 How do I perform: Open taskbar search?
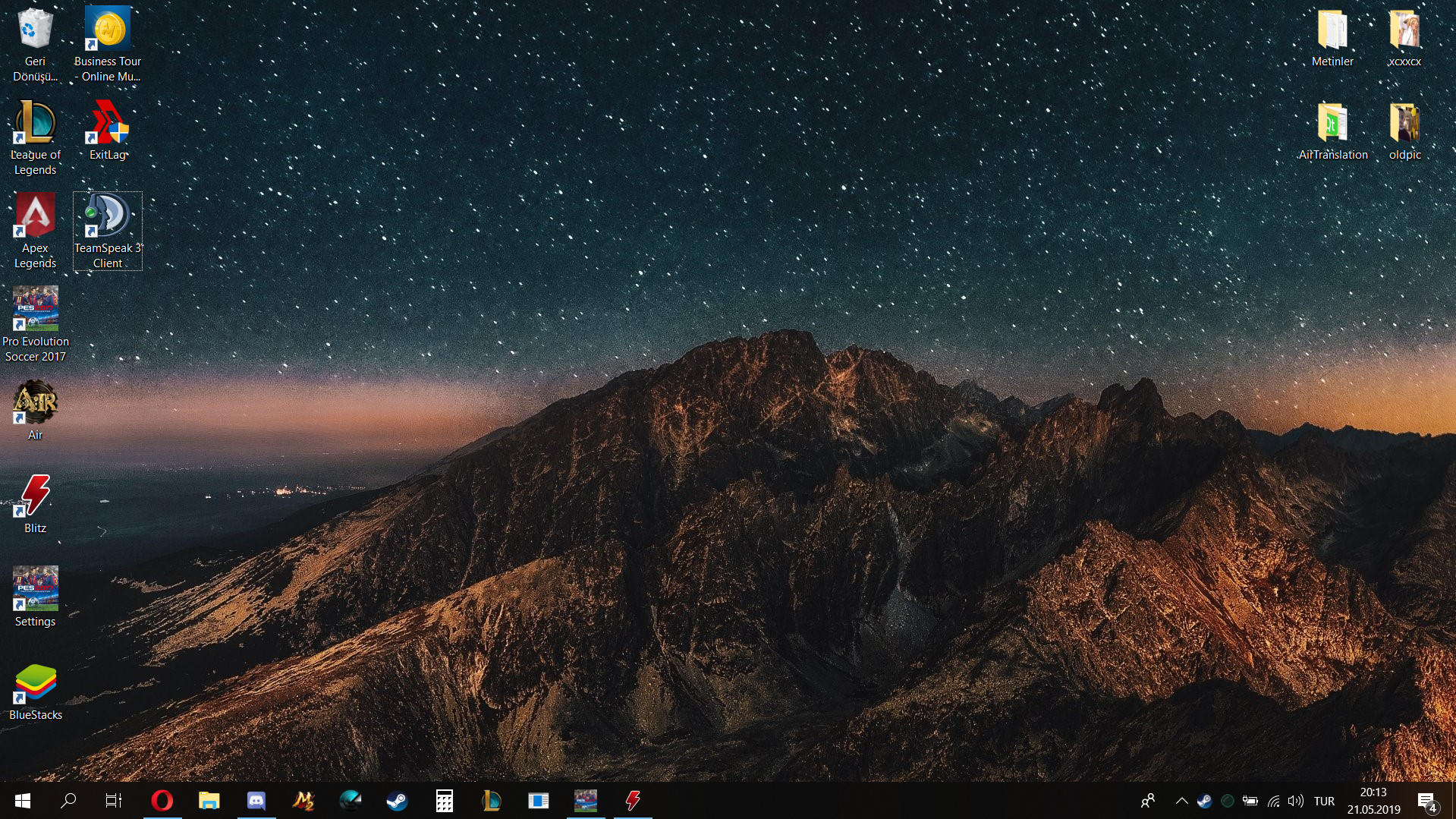[x=68, y=801]
